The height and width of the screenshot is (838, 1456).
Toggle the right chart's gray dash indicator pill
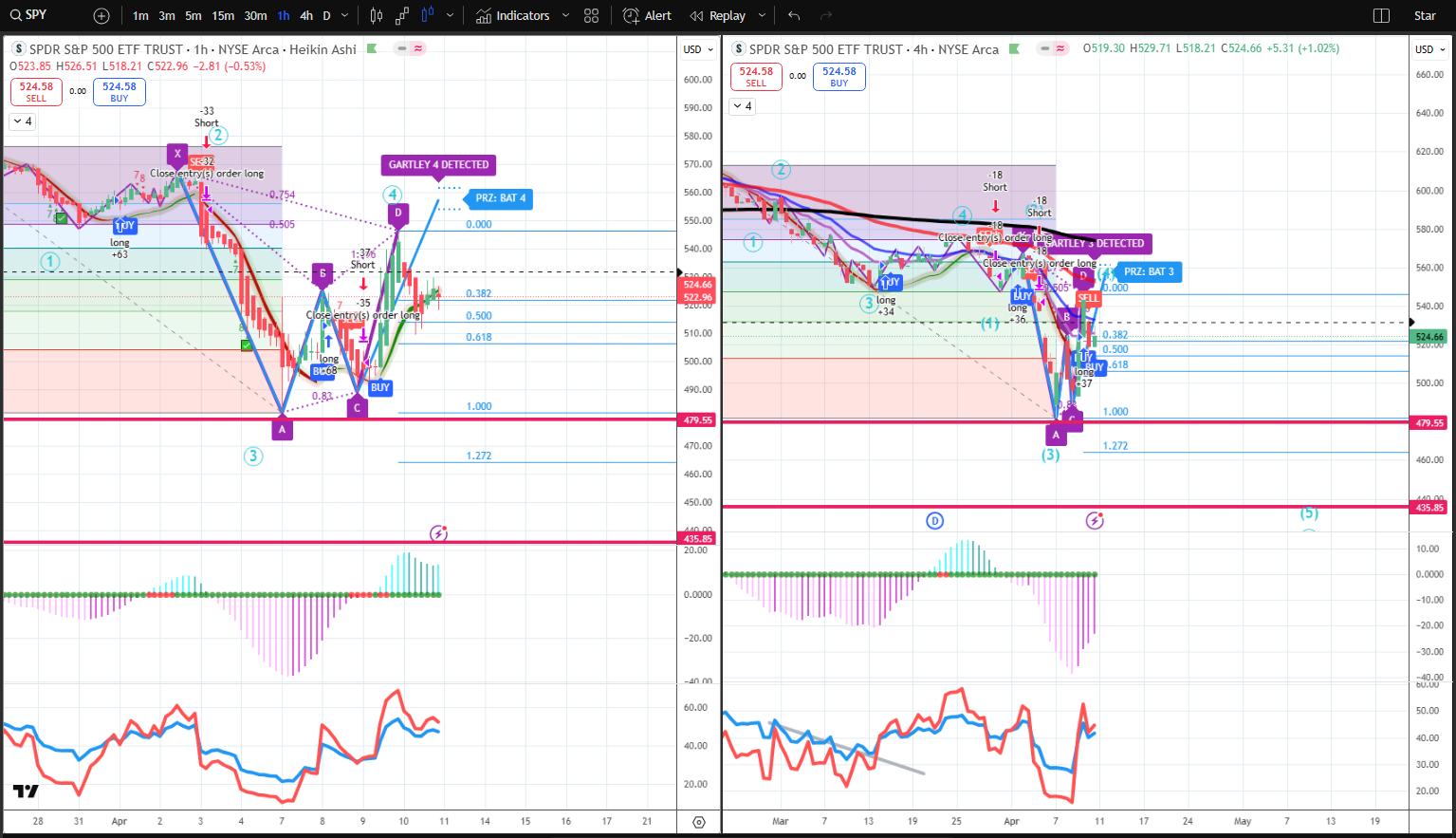coord(1044,48)
